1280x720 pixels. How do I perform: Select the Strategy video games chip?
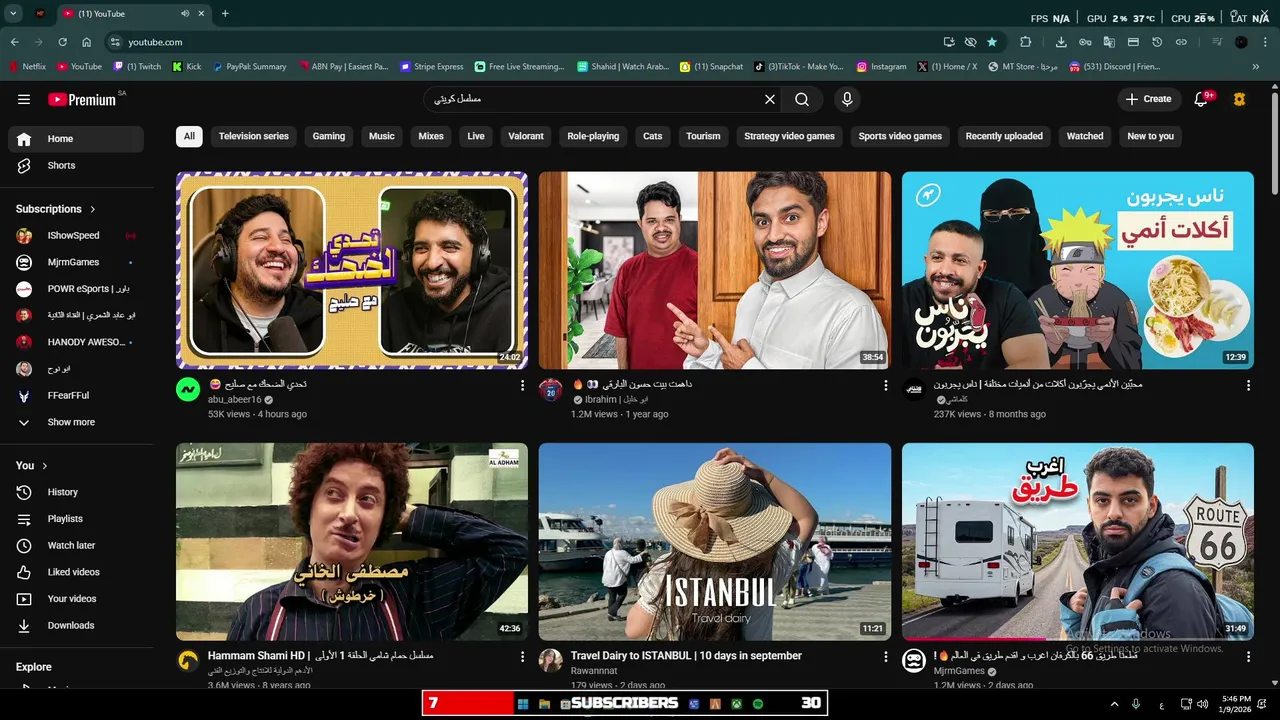(x=789, y=136)
